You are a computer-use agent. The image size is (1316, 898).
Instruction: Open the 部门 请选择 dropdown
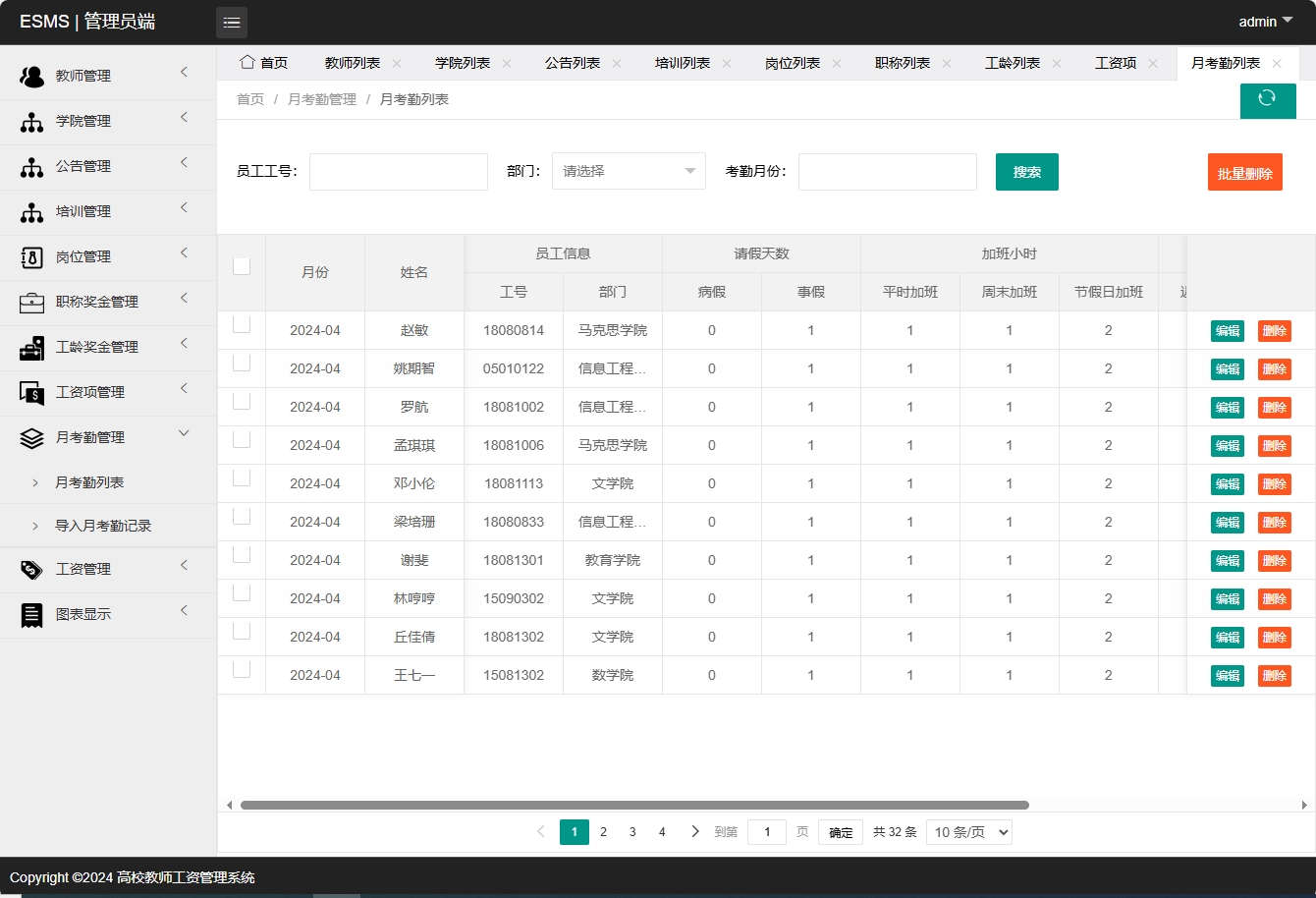click(628, 170)
